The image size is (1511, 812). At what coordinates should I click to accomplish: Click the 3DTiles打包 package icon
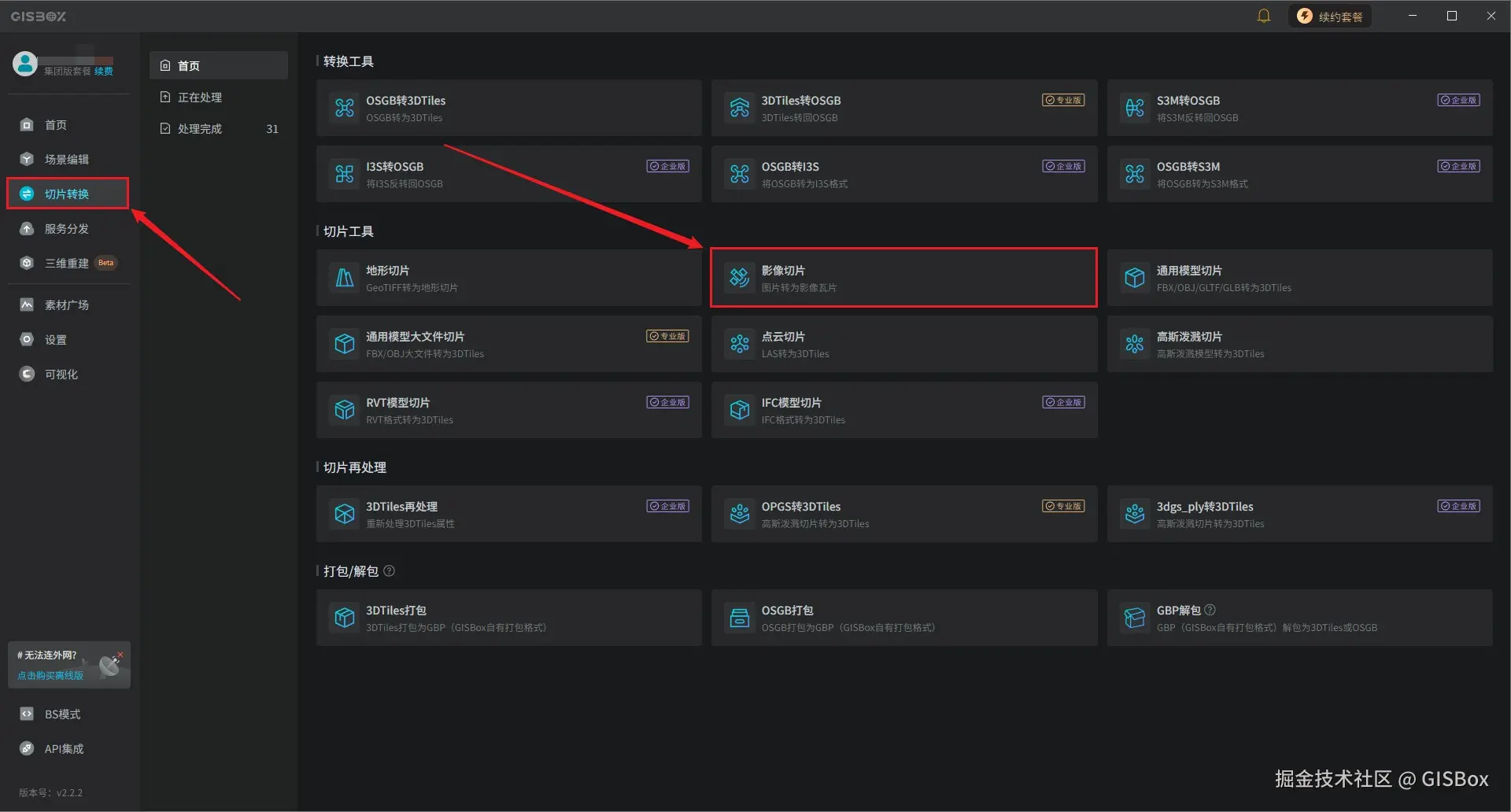click(x=345, y=618)
